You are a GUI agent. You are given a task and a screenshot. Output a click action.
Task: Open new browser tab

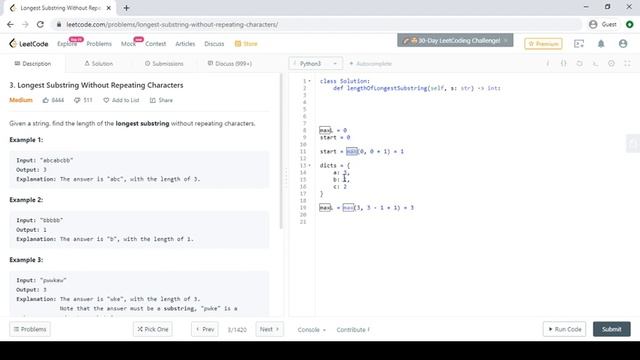(126, 8)
